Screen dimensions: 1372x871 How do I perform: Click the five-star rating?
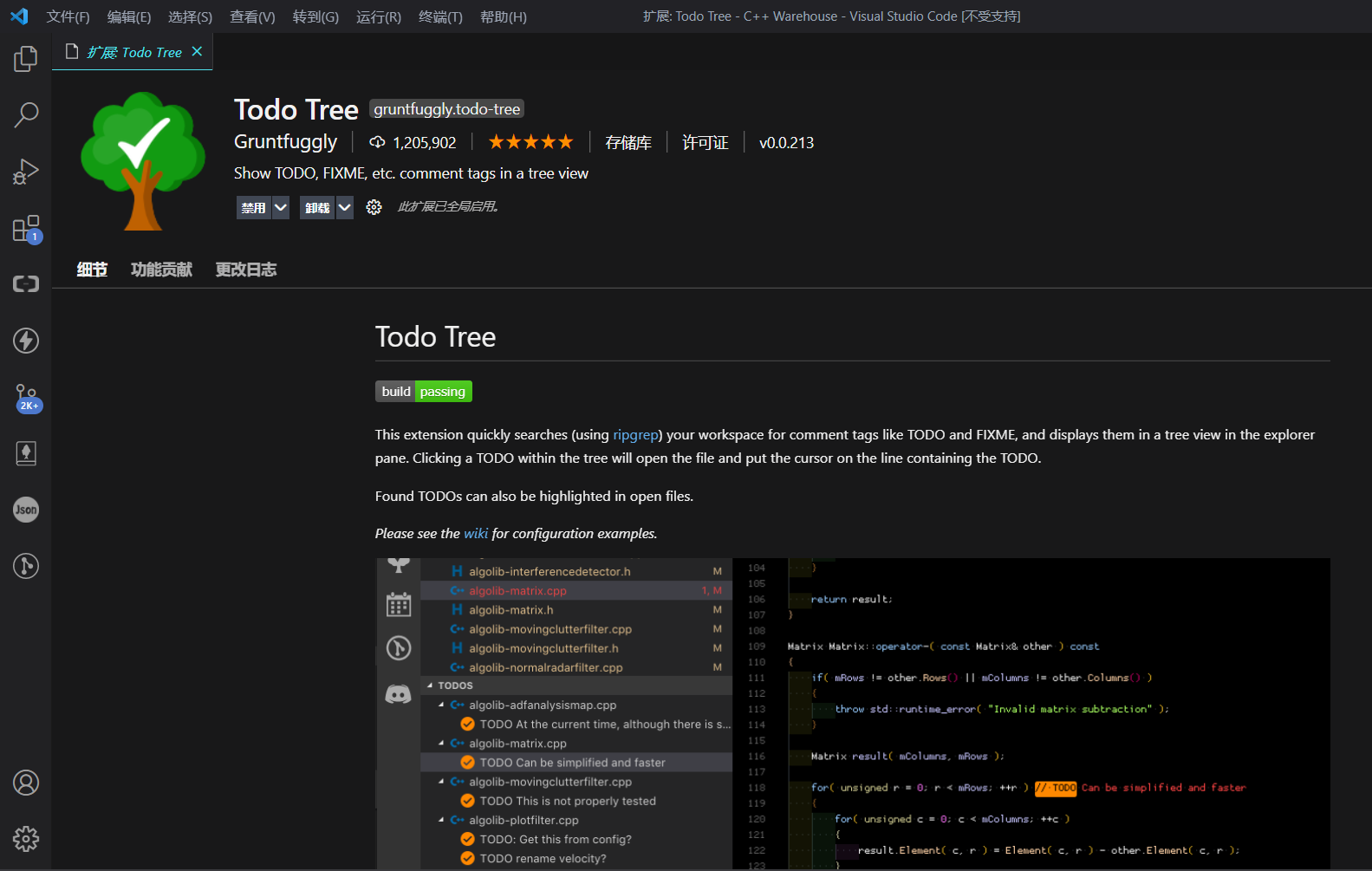click(530, 142)
